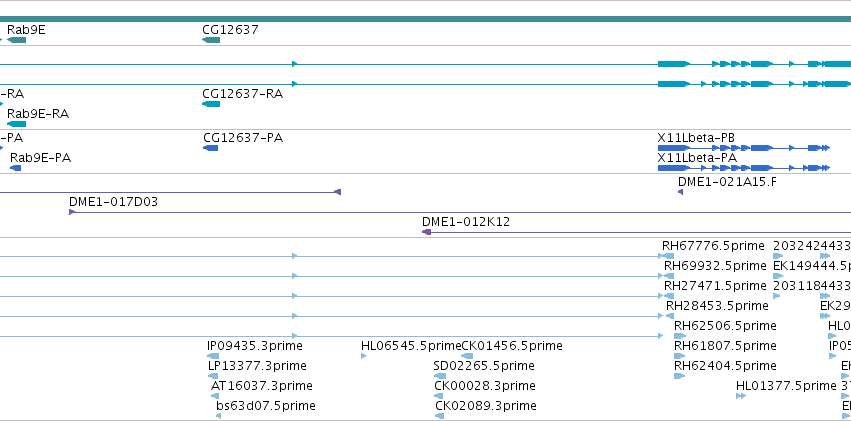851x421 pixels.
Task: Click the CG12637-PA label
Action: [x=243, y=138]
